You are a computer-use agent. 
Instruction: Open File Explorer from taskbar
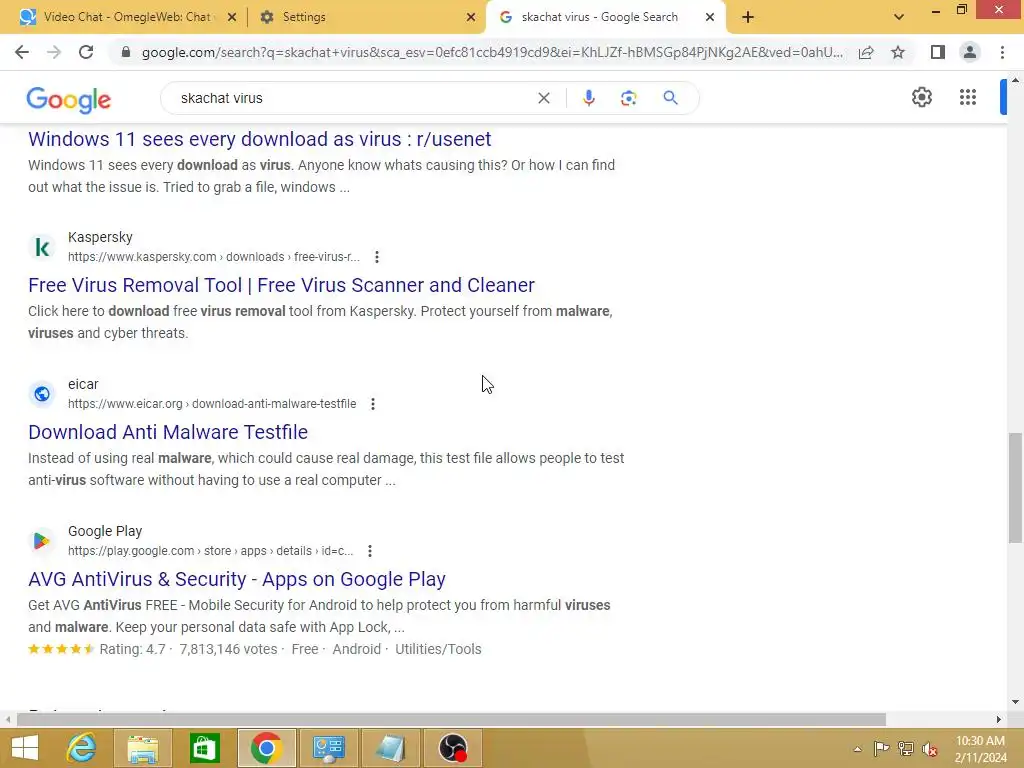click(143, 748)
